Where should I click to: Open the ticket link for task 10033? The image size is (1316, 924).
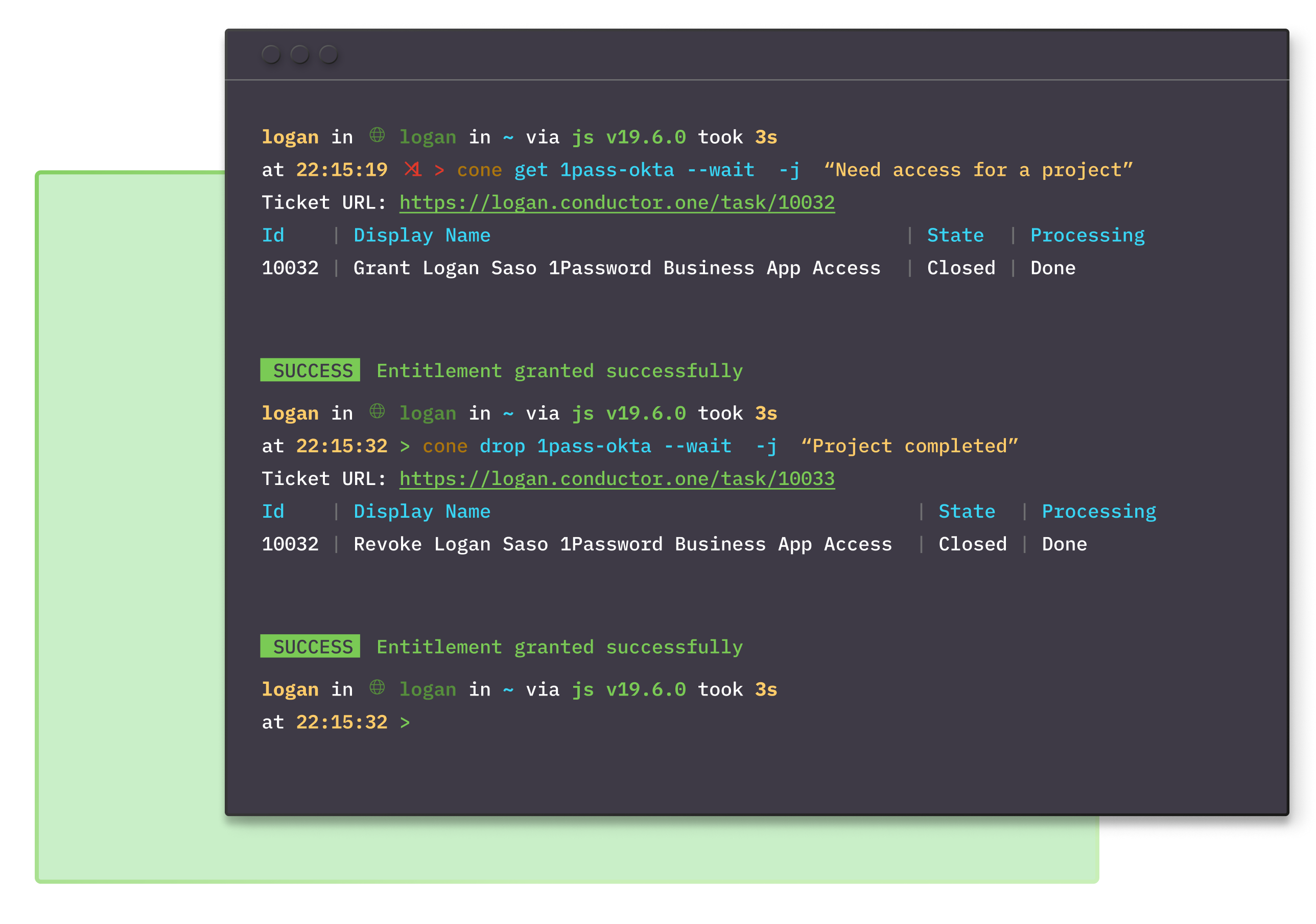click(616, 478)
